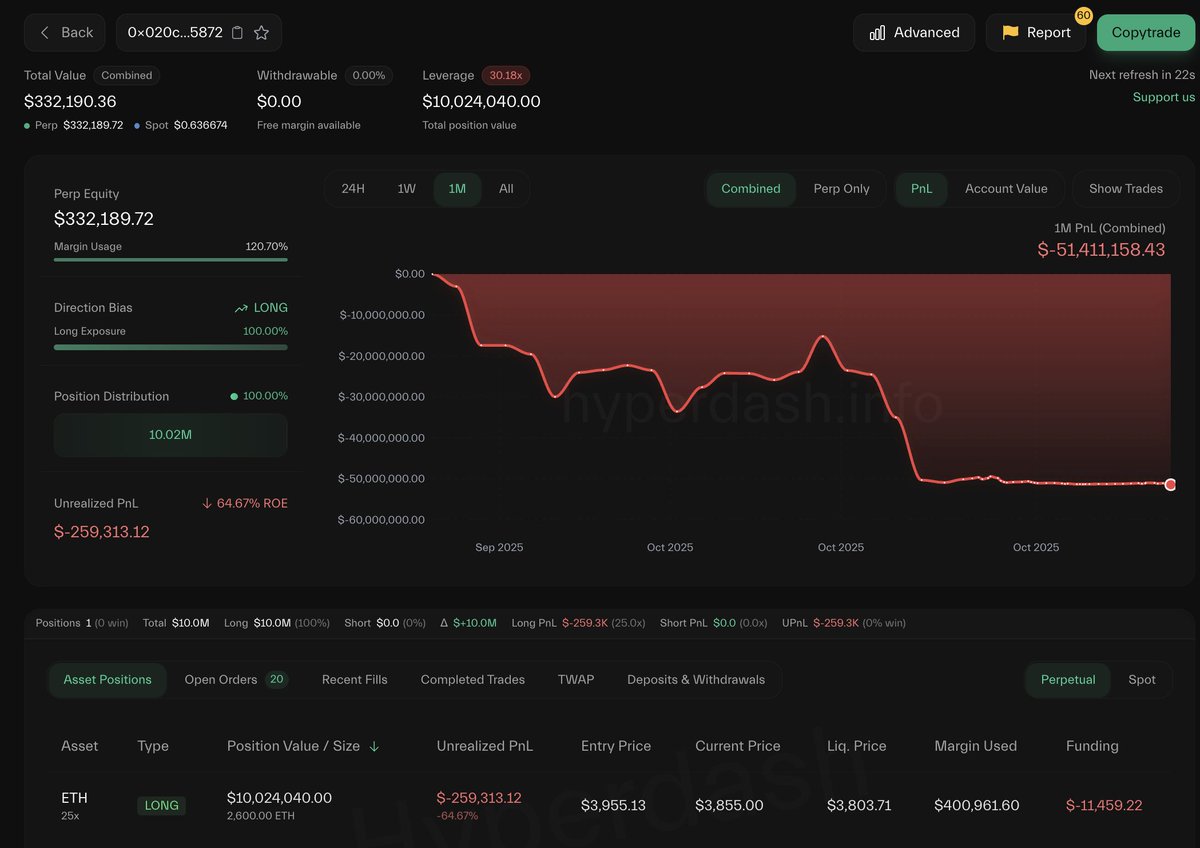1200x848 pixels.
Task: Click the Combined badge next to Total Value
Action: [127, 75]
